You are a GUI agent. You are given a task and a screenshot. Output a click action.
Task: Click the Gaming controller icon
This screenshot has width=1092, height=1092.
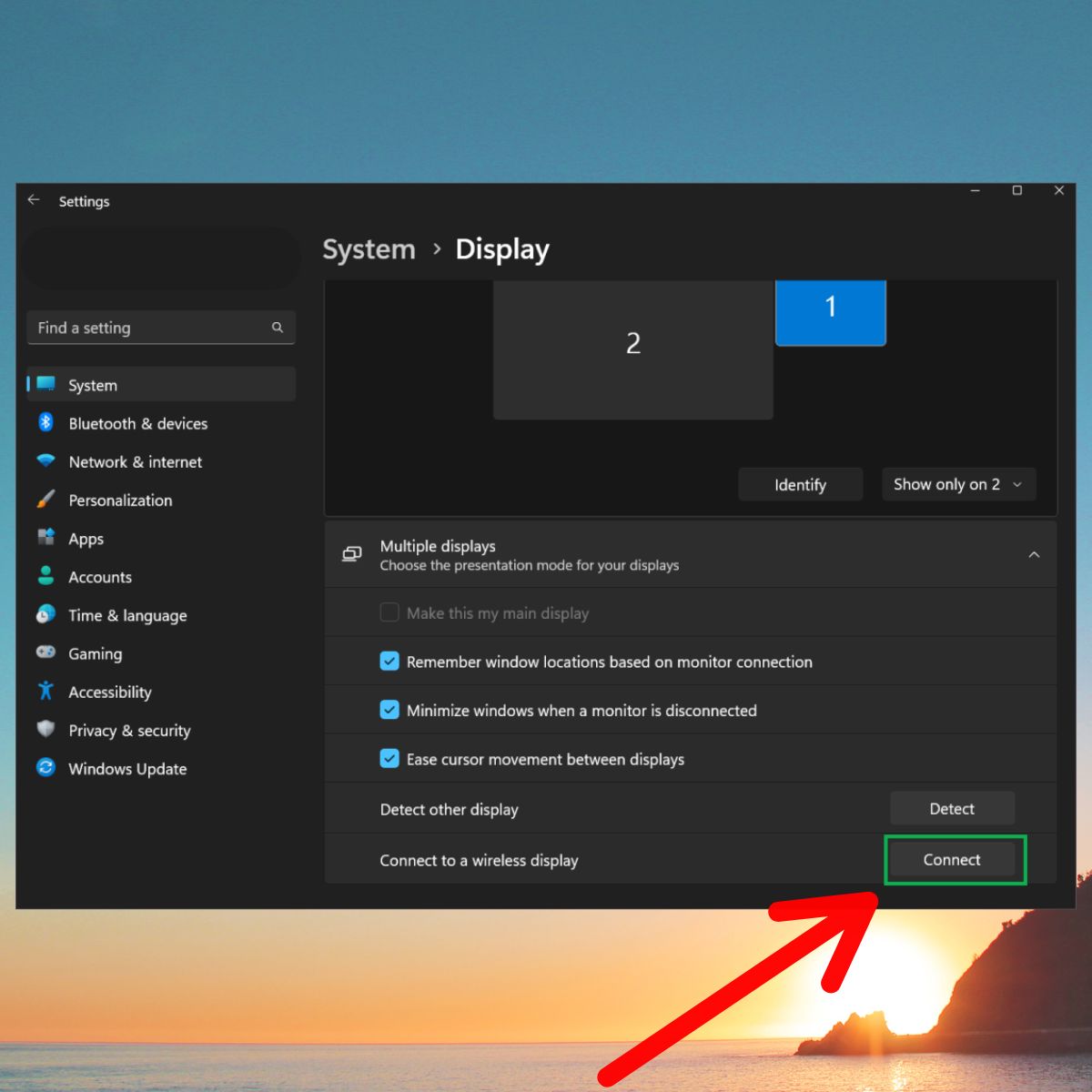[45, 652]
